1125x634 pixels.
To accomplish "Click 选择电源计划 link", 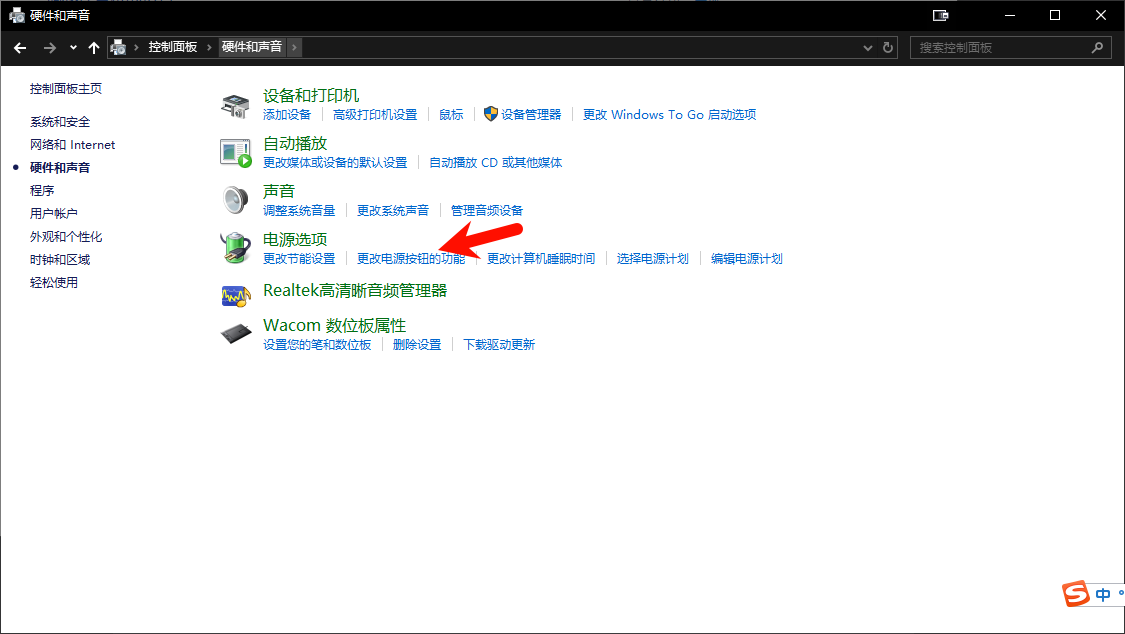I will click(653, 259).
